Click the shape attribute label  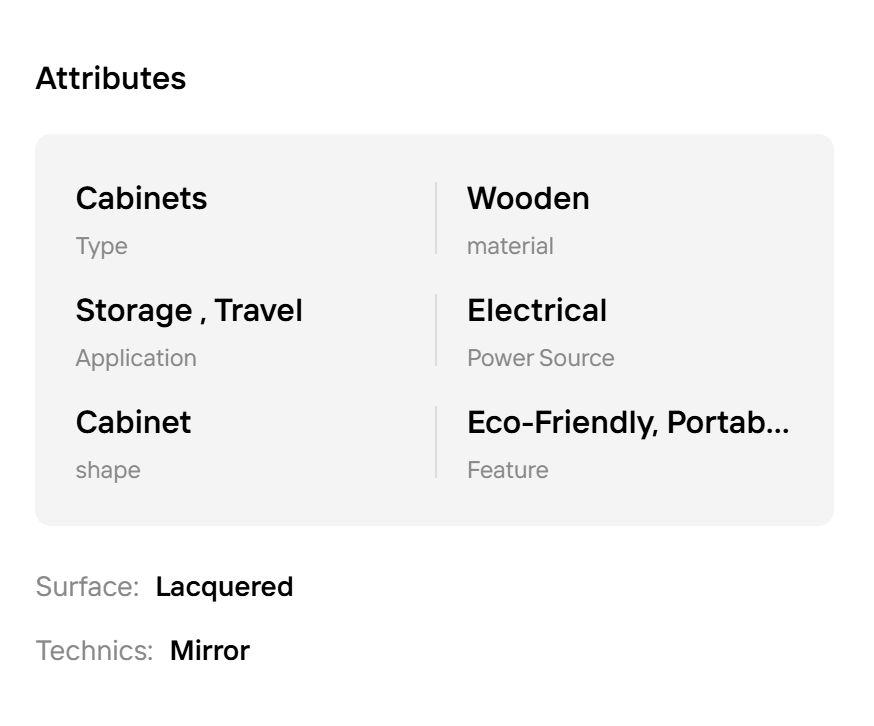(108, 470)
